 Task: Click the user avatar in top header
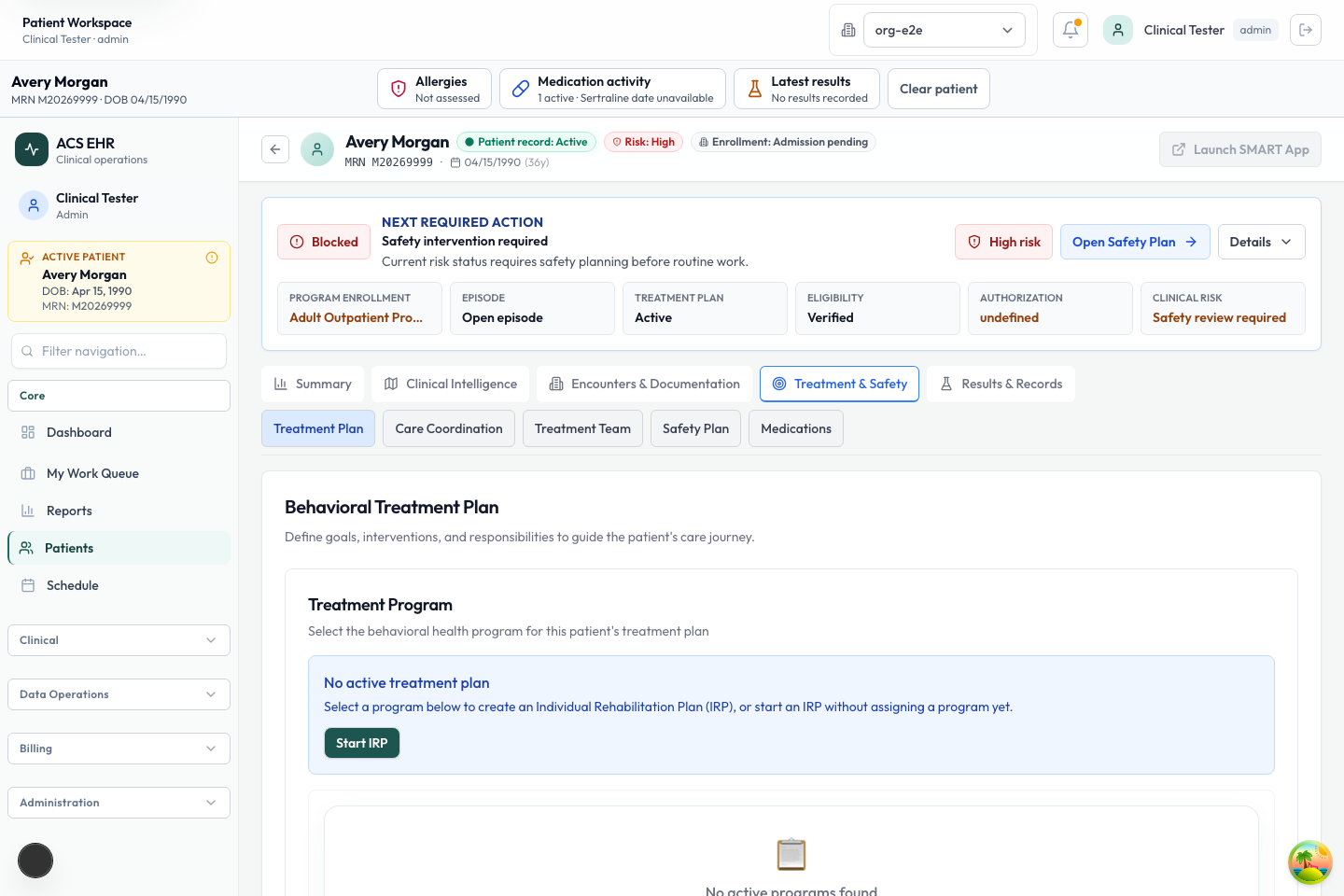1118,30
